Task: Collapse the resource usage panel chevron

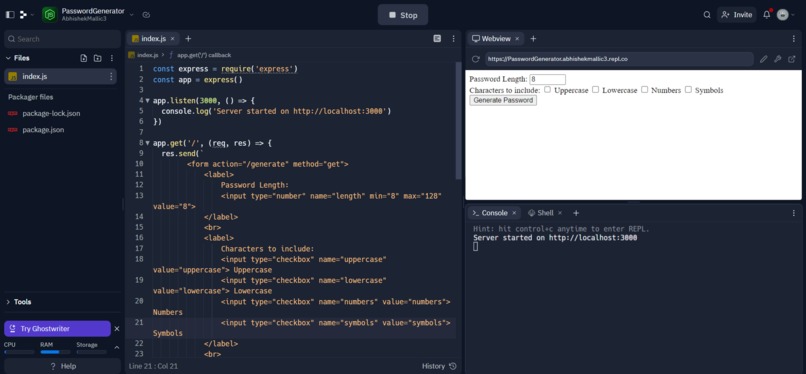Action: (117, 348)
